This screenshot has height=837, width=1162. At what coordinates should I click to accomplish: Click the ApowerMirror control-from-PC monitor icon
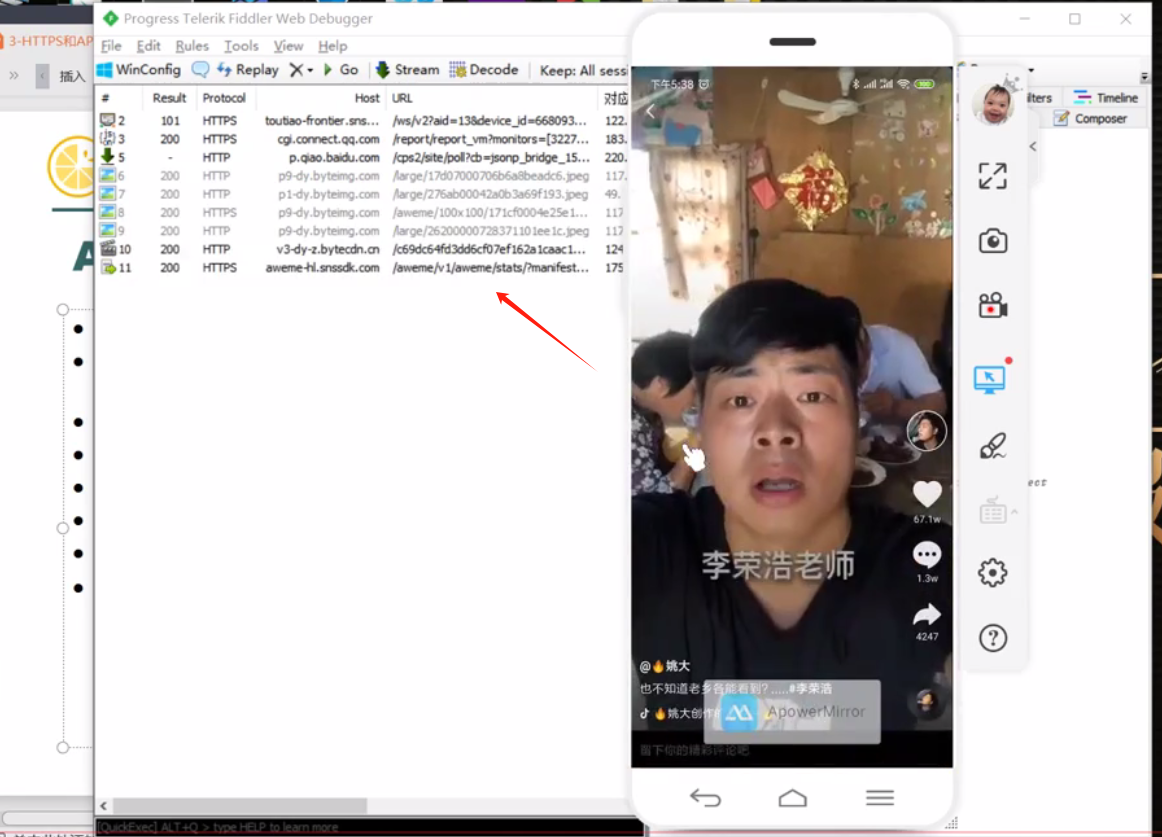(x=990, y=379)
